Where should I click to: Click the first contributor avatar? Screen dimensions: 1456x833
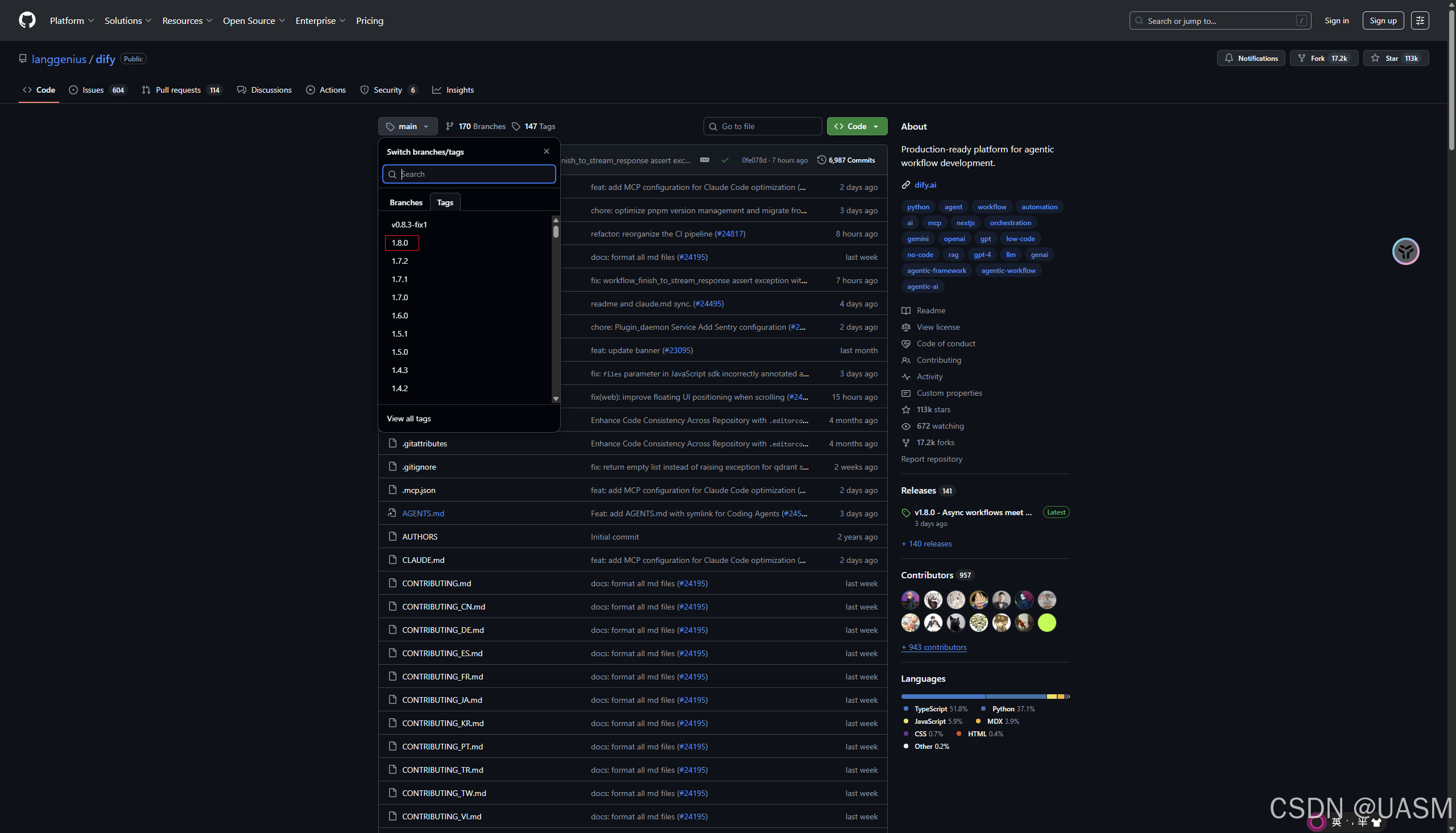pyautogui.click(x=910, y=599)
